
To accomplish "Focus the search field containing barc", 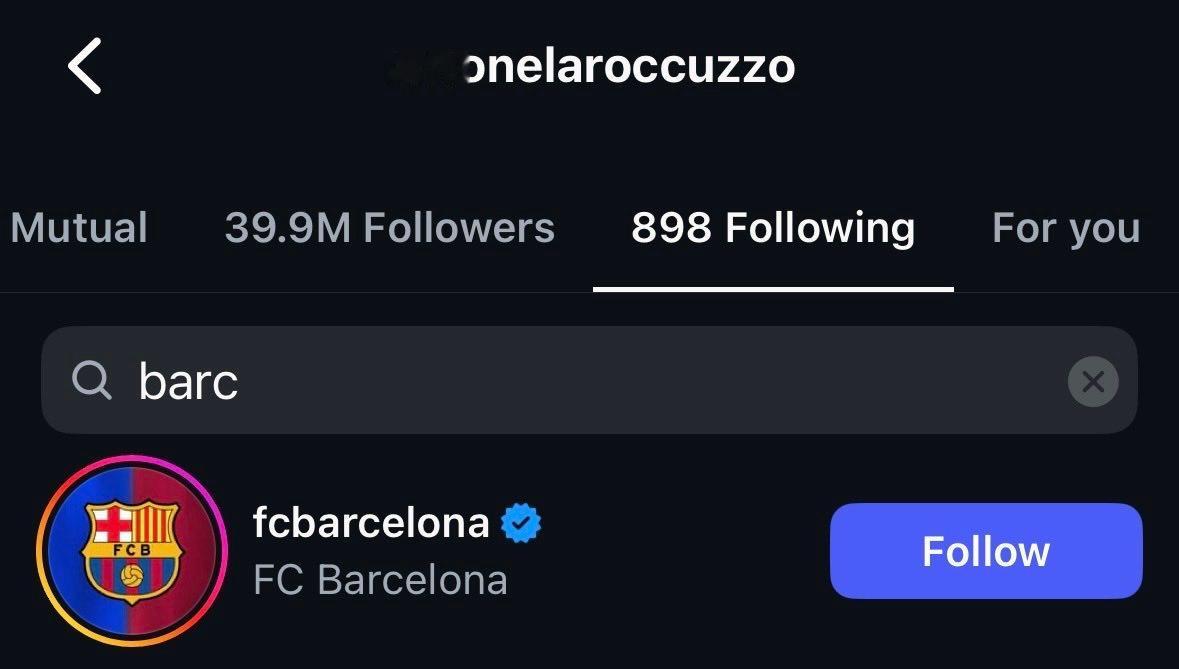I will tap(589, 380).
